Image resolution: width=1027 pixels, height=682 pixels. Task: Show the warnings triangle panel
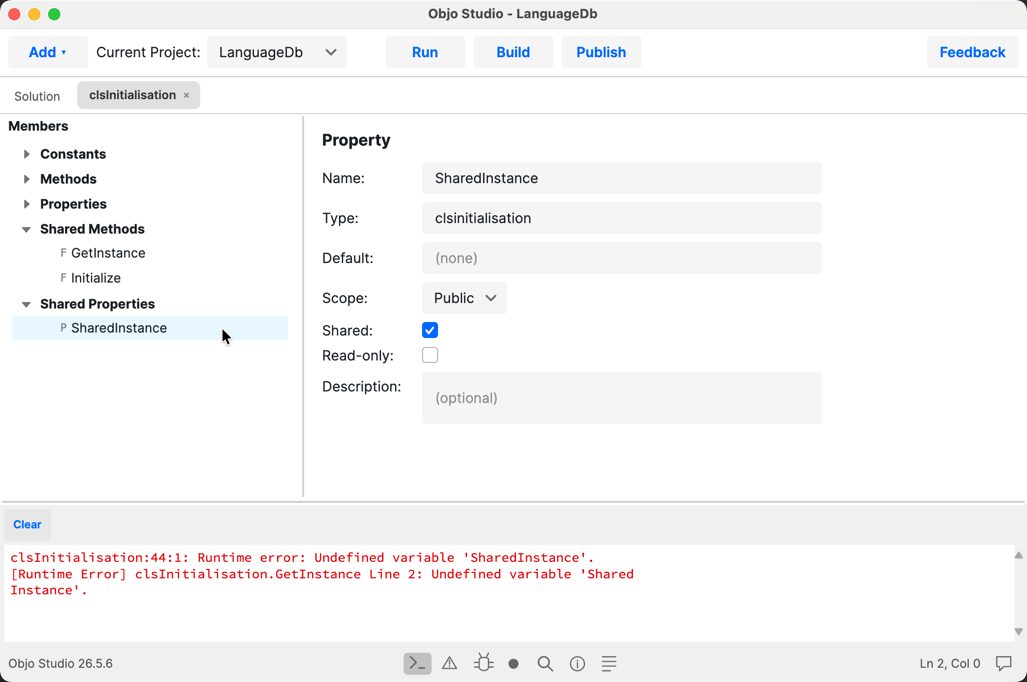449,664
